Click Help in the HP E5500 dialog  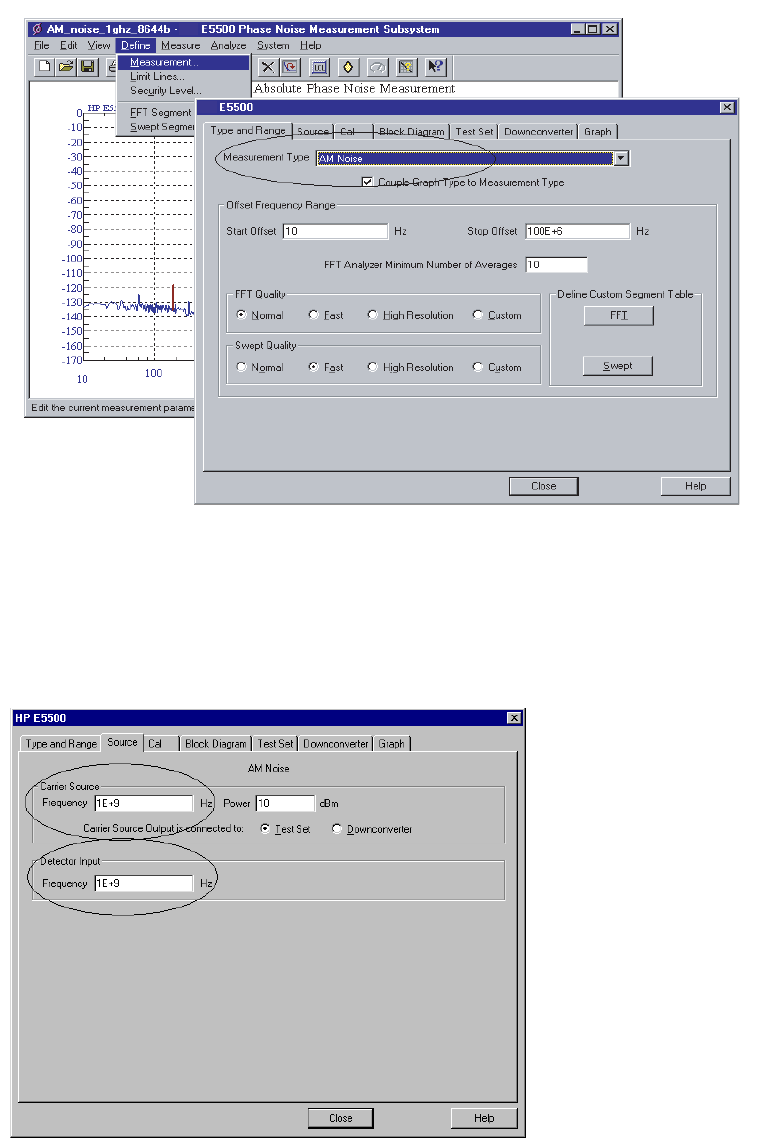click(x=484, y=1118)
